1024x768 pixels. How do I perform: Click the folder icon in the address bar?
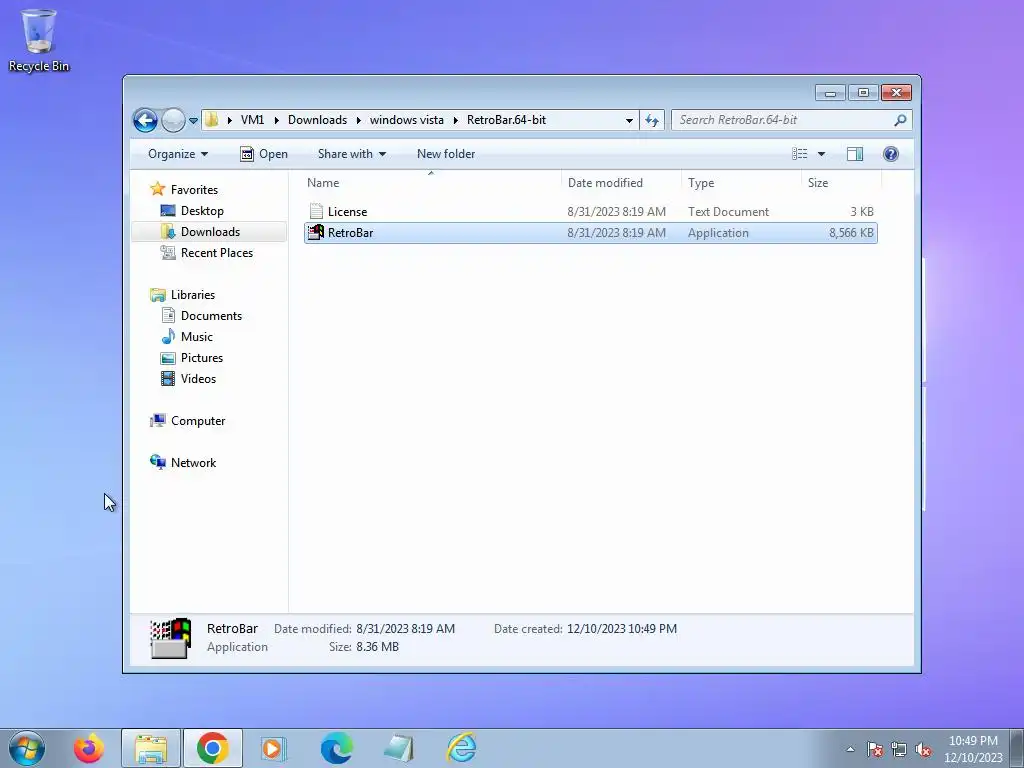coord(212,120)
